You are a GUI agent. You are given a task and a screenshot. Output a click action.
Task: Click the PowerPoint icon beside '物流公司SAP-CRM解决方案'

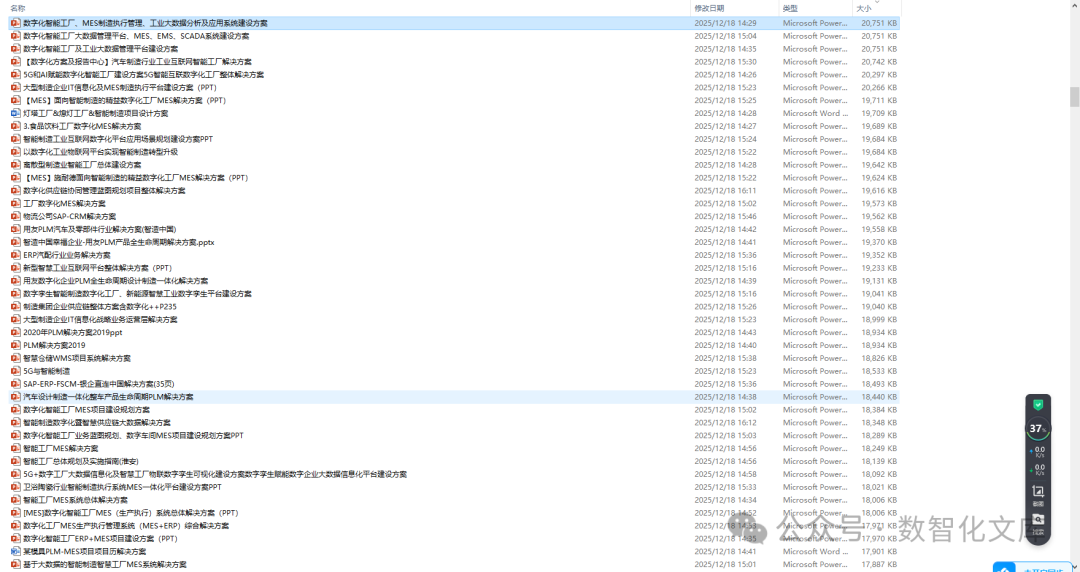click(x=15, y=216)
